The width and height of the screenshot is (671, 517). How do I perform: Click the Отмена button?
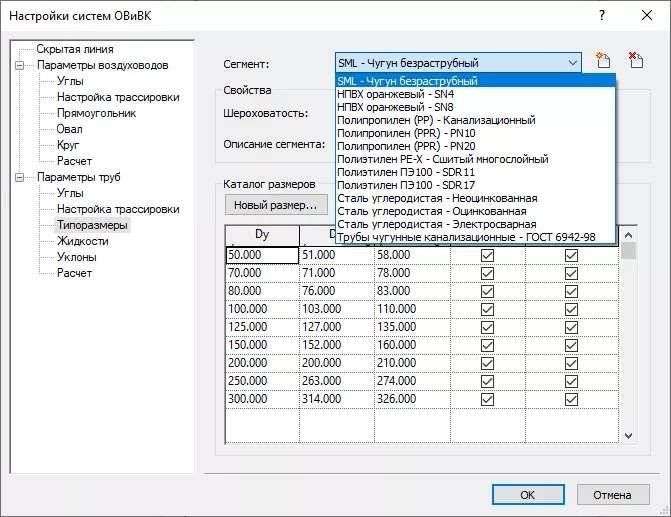tap(613, 494)
